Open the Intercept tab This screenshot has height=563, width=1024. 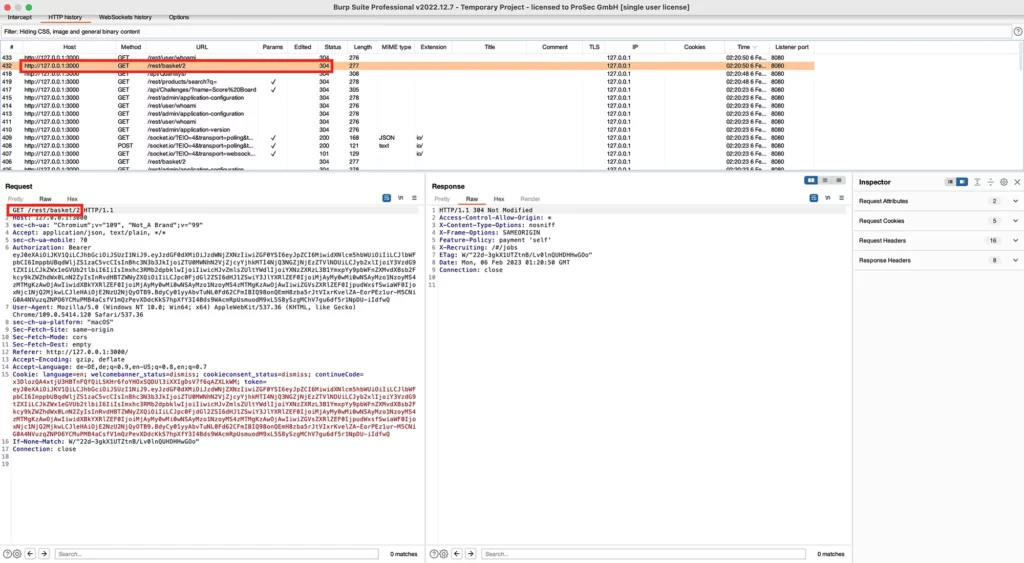click(20, 17)
